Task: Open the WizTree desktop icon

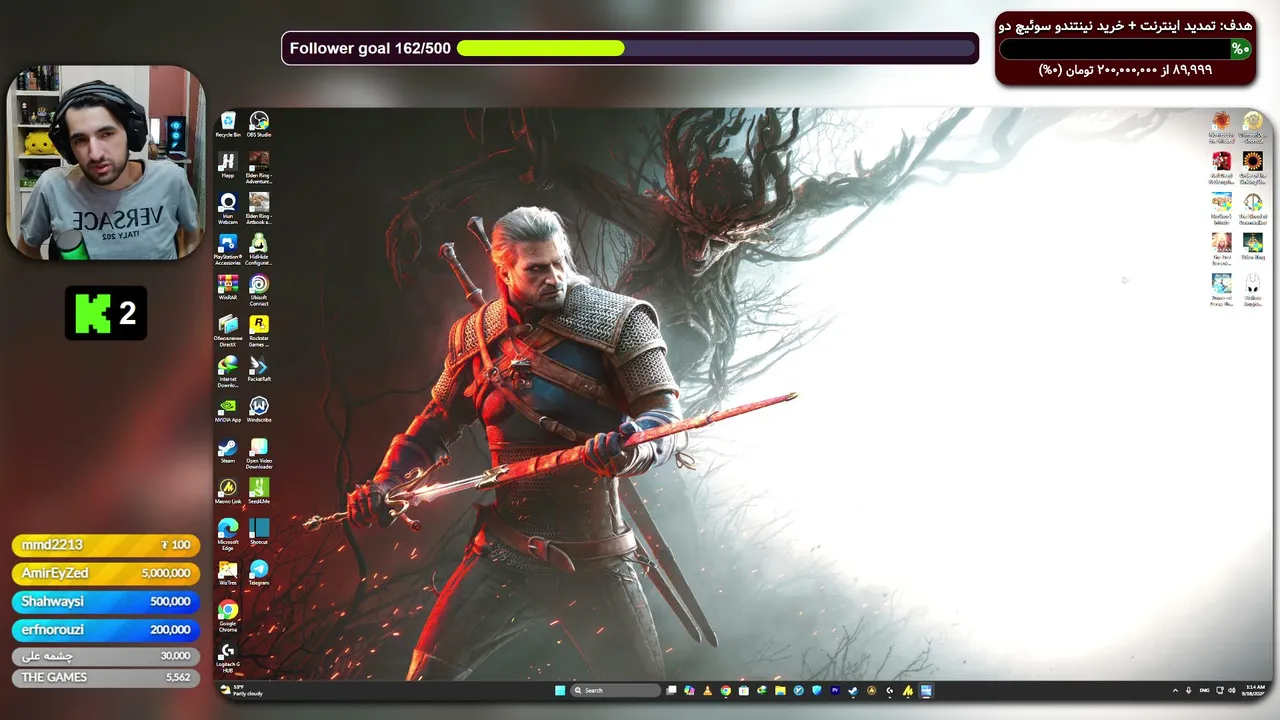Action: [228, 574]
